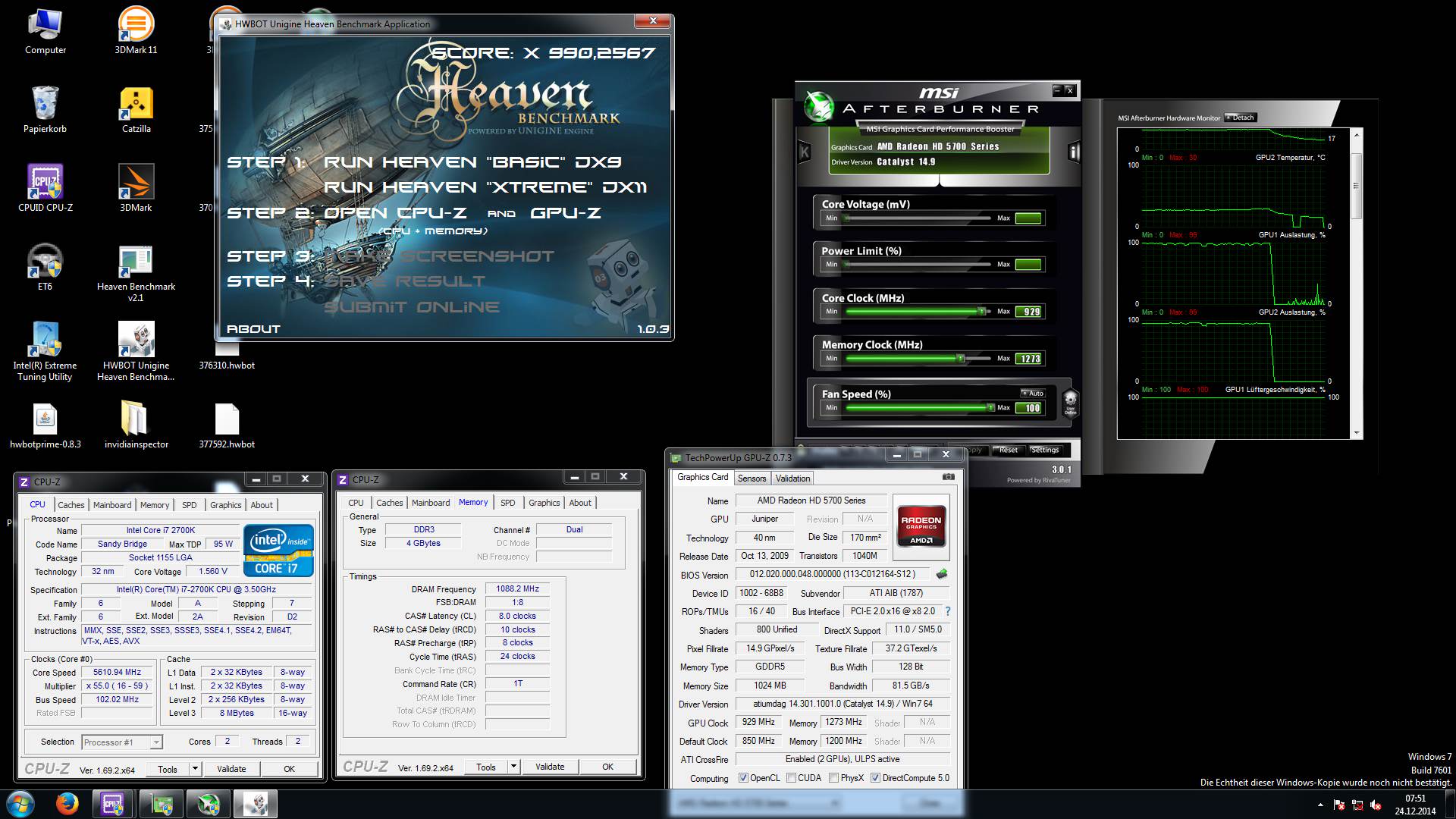Toggle the CUDA checkbox in GPU-Z

click(792, 778)
